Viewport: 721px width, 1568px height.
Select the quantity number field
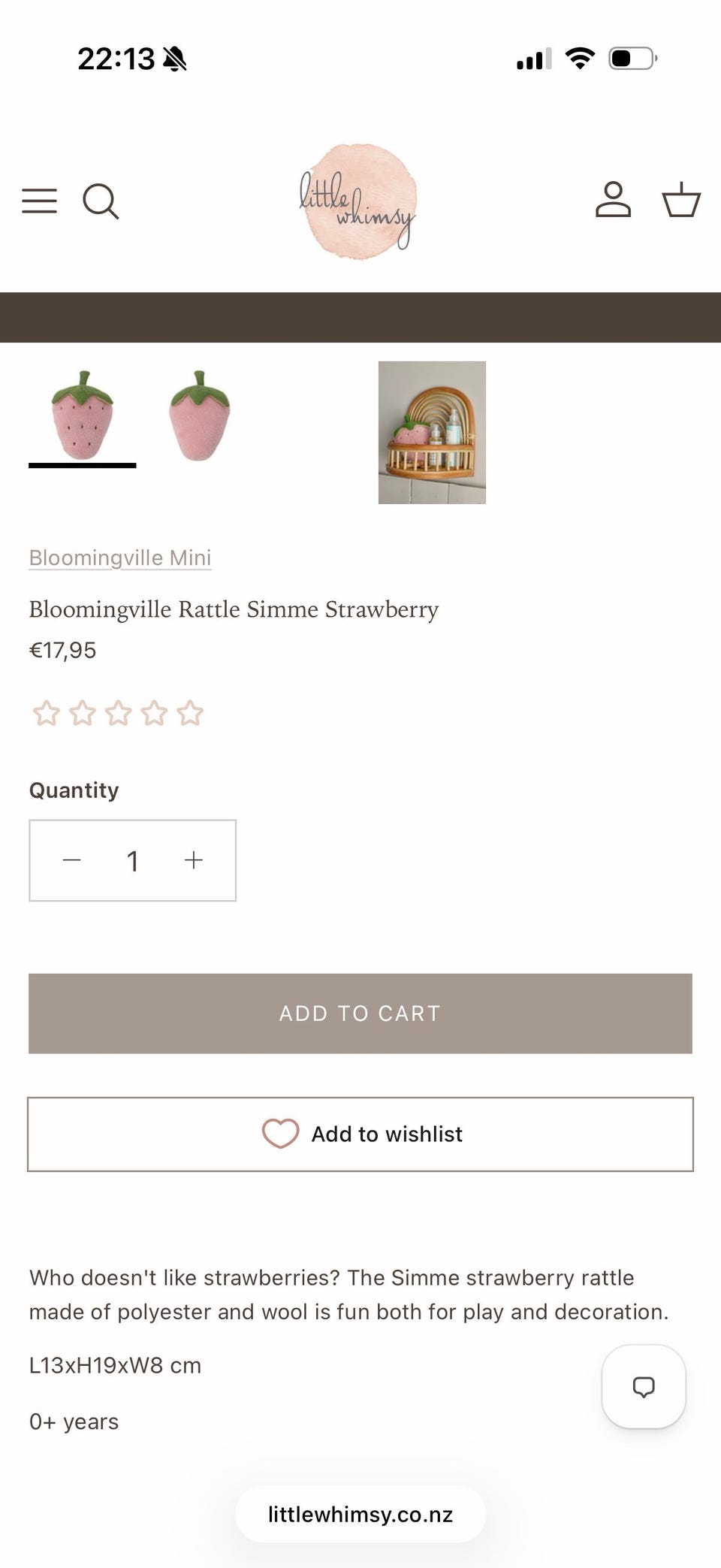(x=133, y=861)
